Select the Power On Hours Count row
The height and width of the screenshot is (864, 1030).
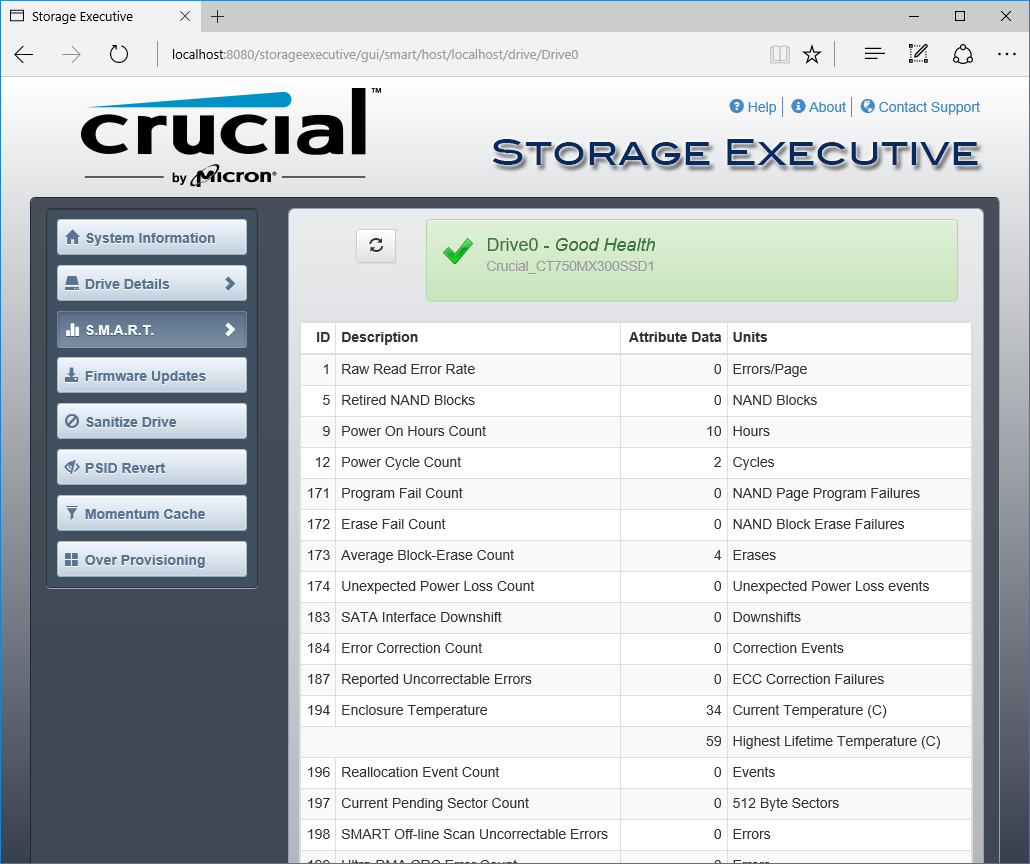[636, 431]
